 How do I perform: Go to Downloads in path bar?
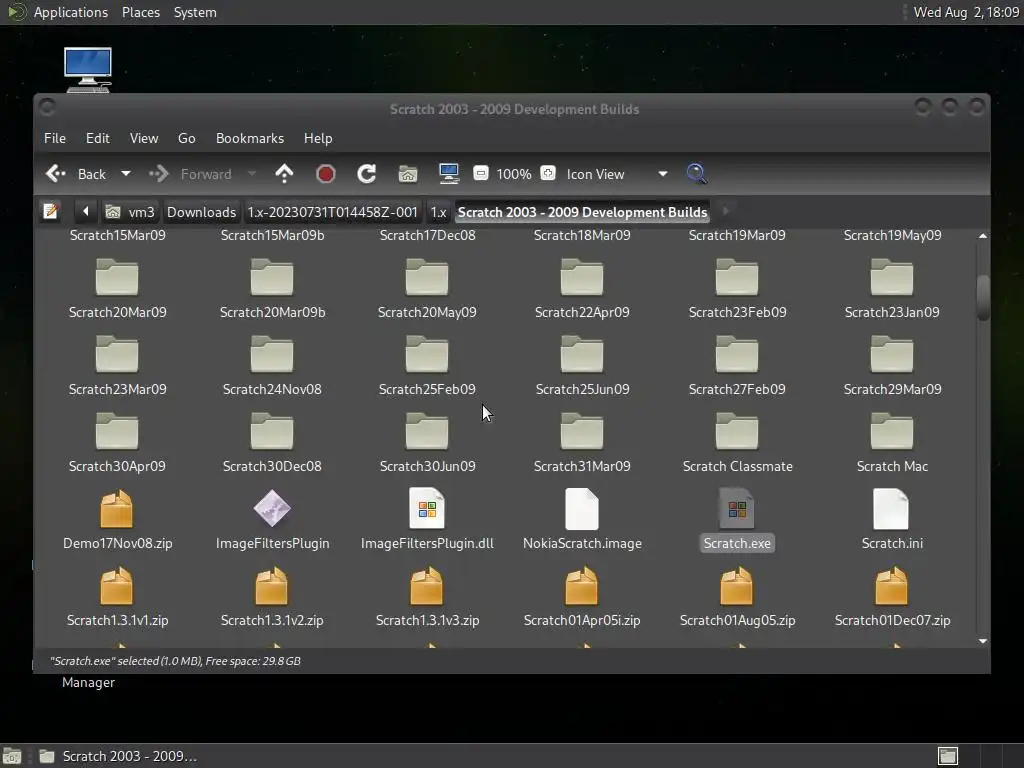coord(201,212)
